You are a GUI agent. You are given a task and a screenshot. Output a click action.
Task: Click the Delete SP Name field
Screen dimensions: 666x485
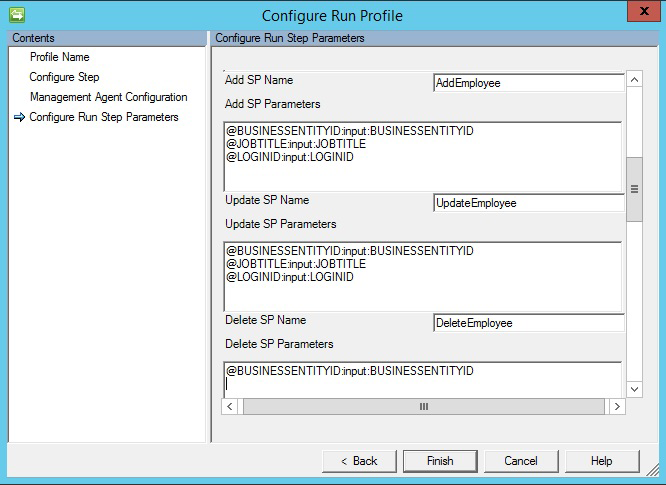(529, 323)
